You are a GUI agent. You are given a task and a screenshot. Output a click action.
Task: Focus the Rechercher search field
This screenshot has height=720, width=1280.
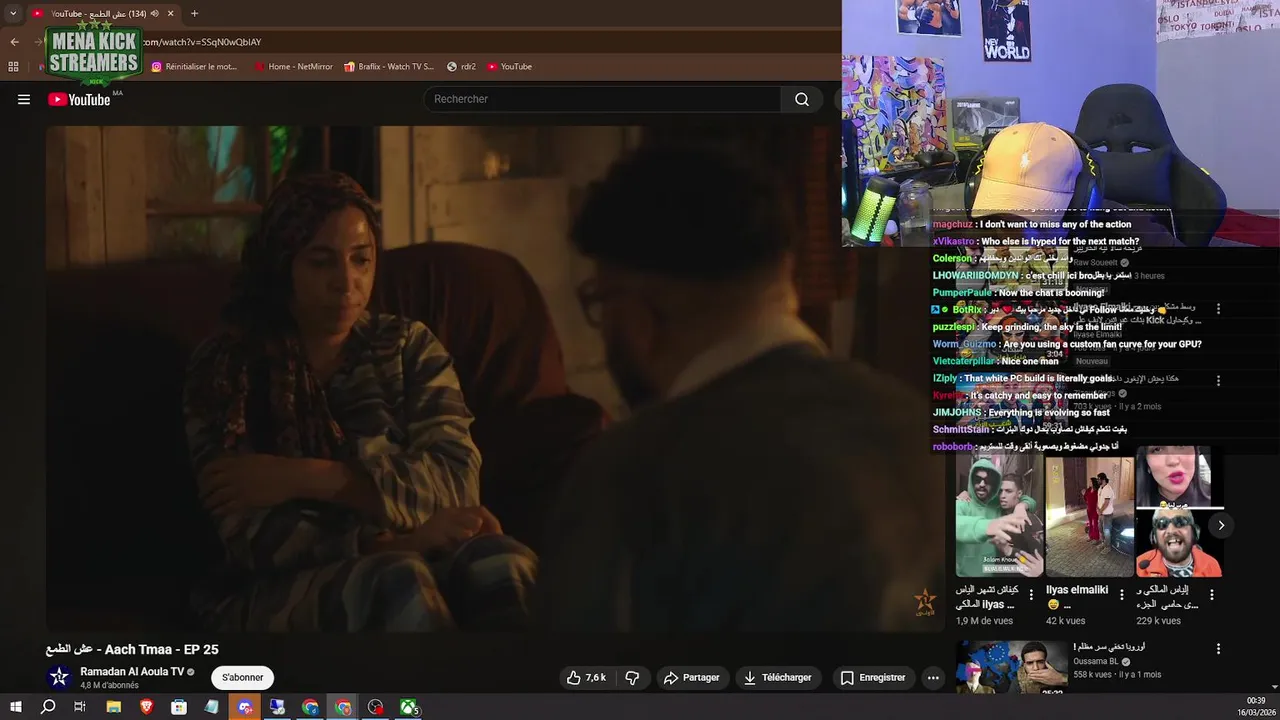(x=603, y=99)
